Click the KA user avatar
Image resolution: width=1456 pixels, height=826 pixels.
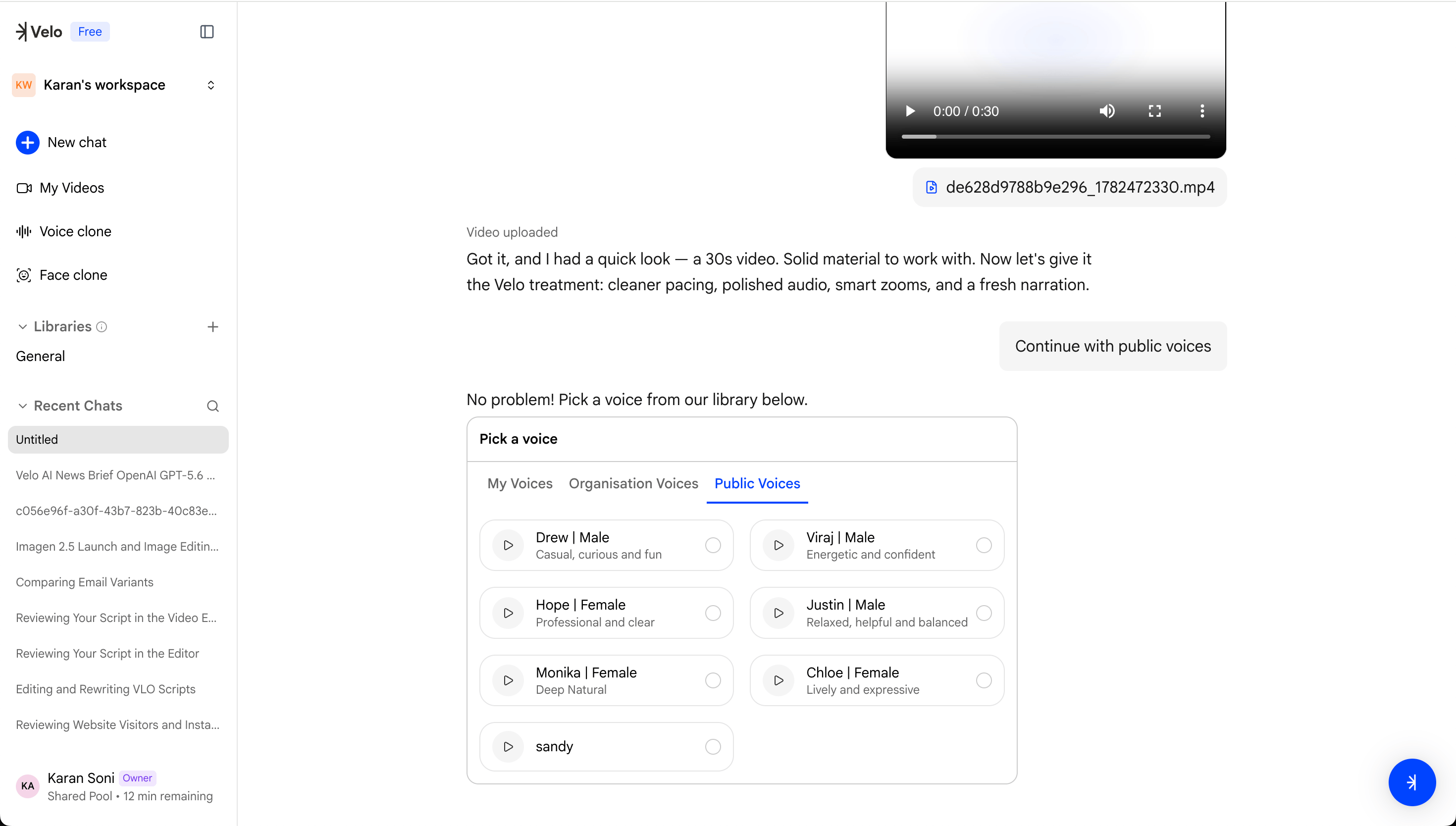27,786
